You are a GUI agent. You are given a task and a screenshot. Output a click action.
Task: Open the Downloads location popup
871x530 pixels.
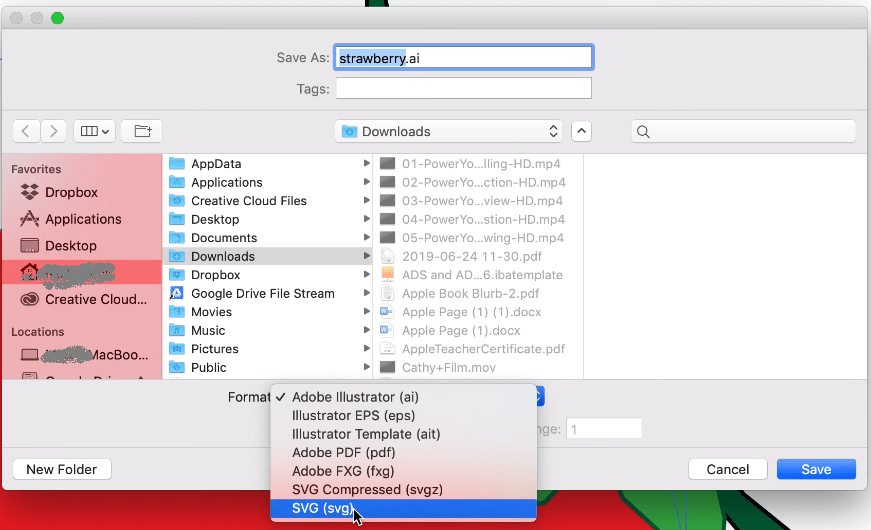click(448, 131)
